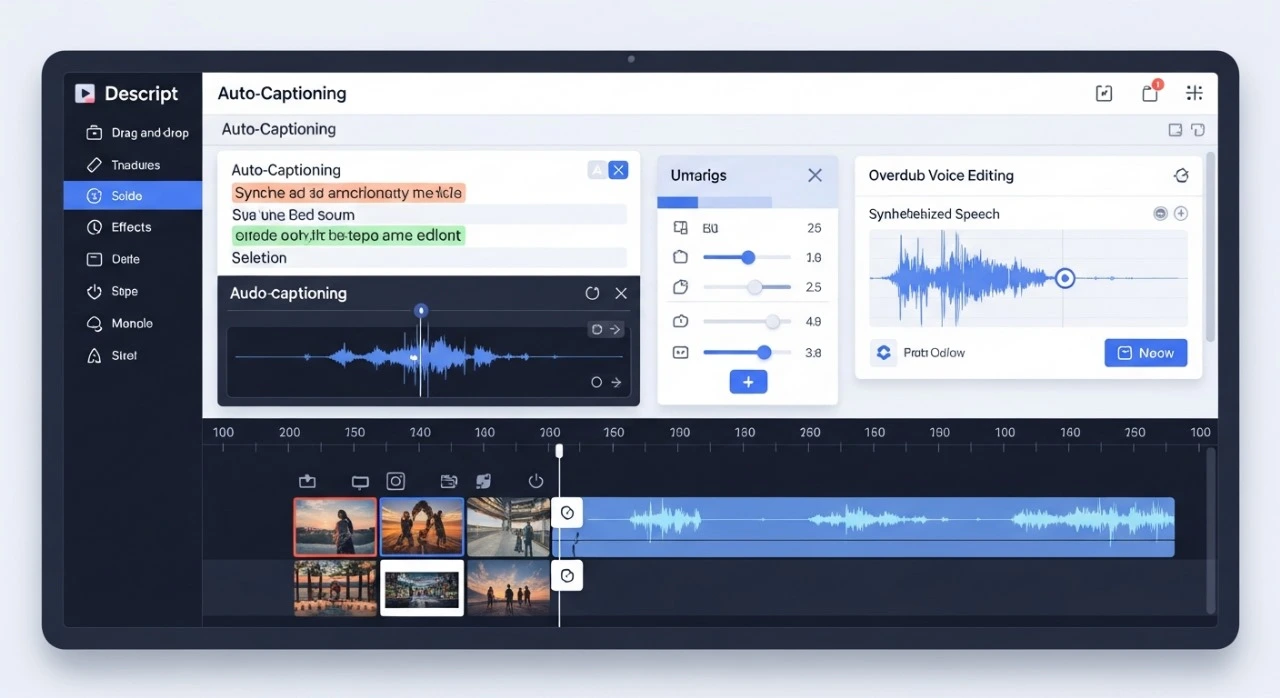Click the blue plus button under sliders

click(748, 381)
